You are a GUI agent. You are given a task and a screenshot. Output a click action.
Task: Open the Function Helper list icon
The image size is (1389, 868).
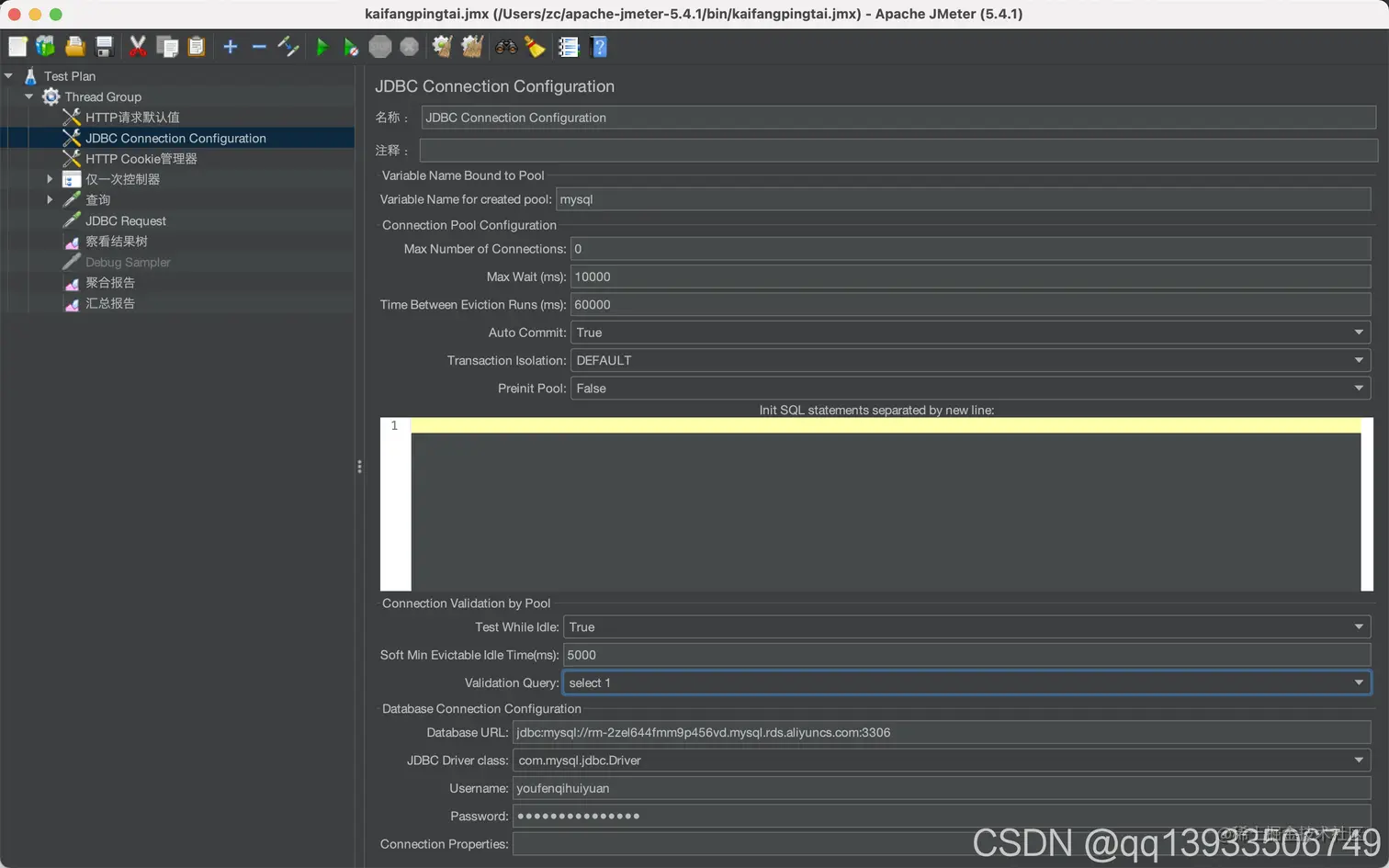[x=569, y=47]
